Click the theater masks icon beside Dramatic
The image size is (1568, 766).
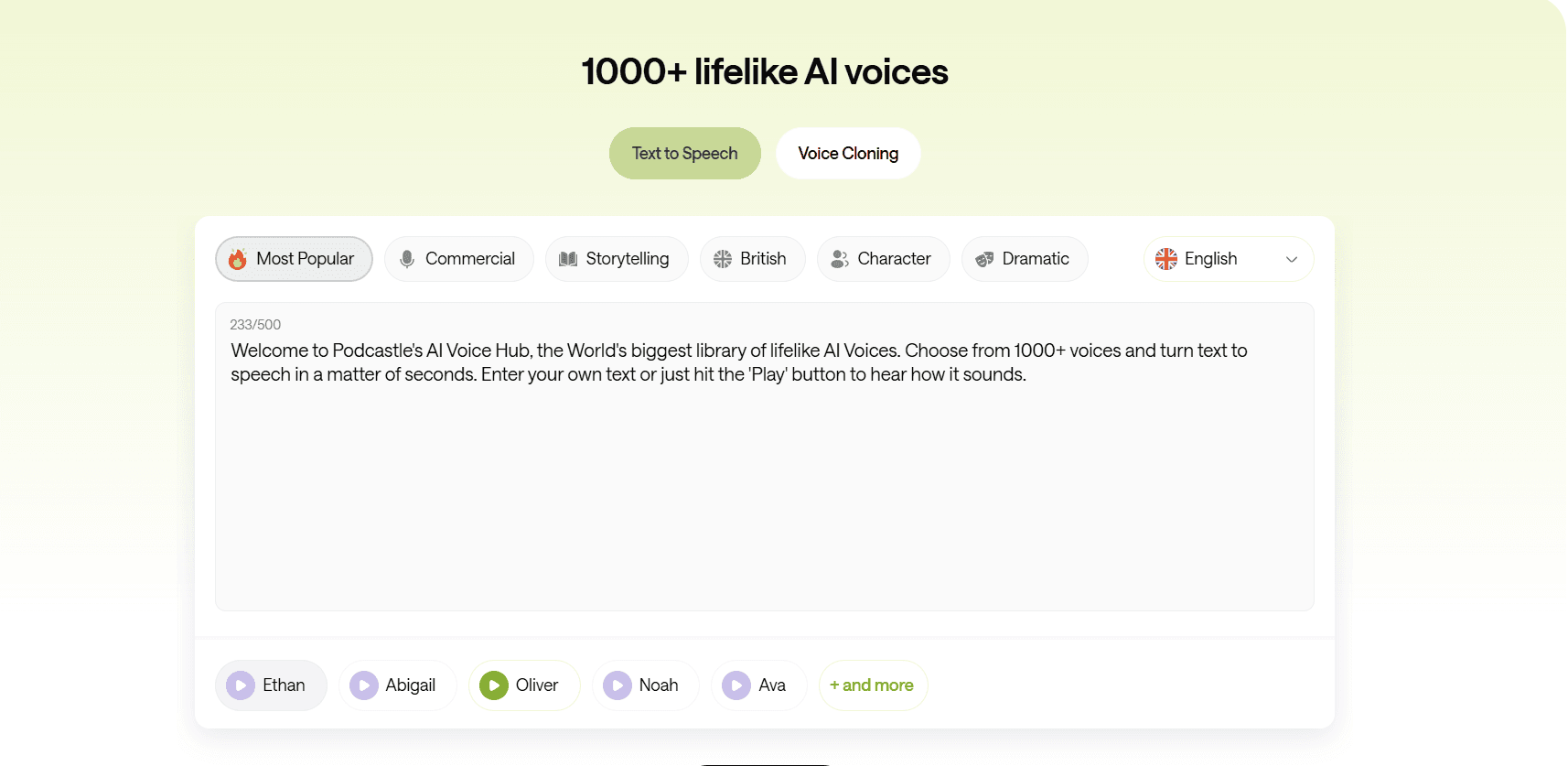985,259
